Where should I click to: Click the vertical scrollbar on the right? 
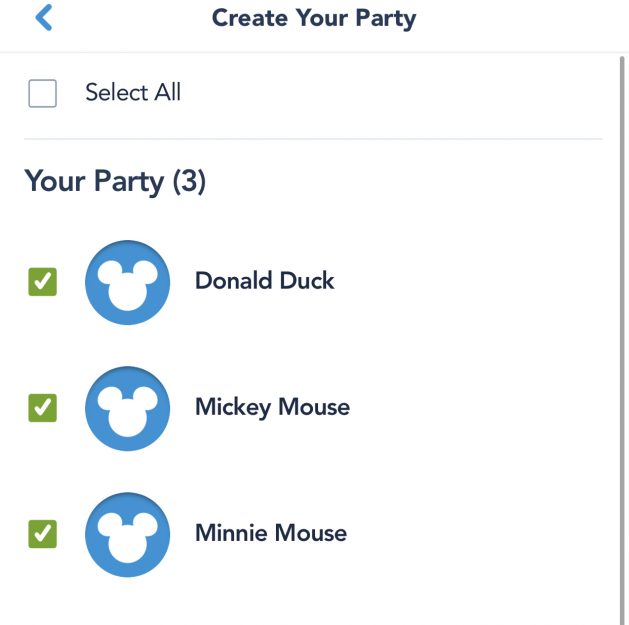pos(622,337)
